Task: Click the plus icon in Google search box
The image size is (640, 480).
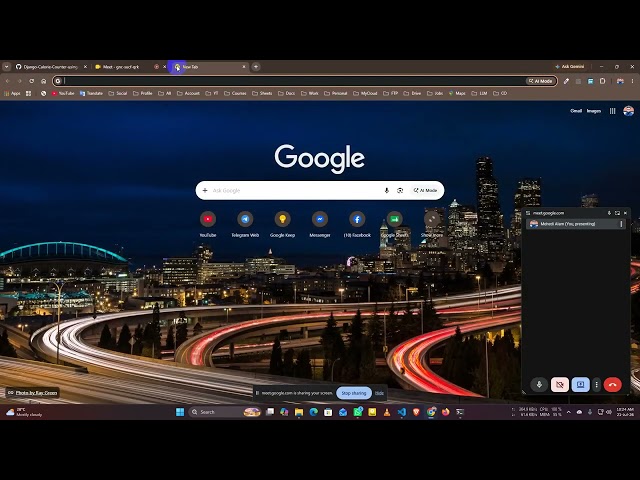Action: click(205, 191)
